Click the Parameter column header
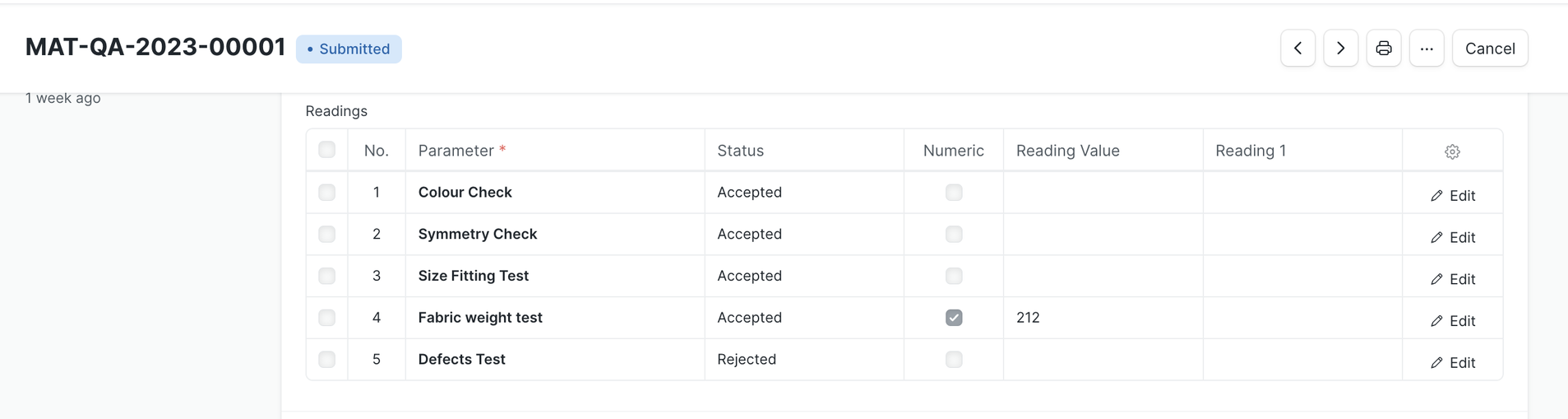This screenshot has width=1568, height=419. pos(456,151)
